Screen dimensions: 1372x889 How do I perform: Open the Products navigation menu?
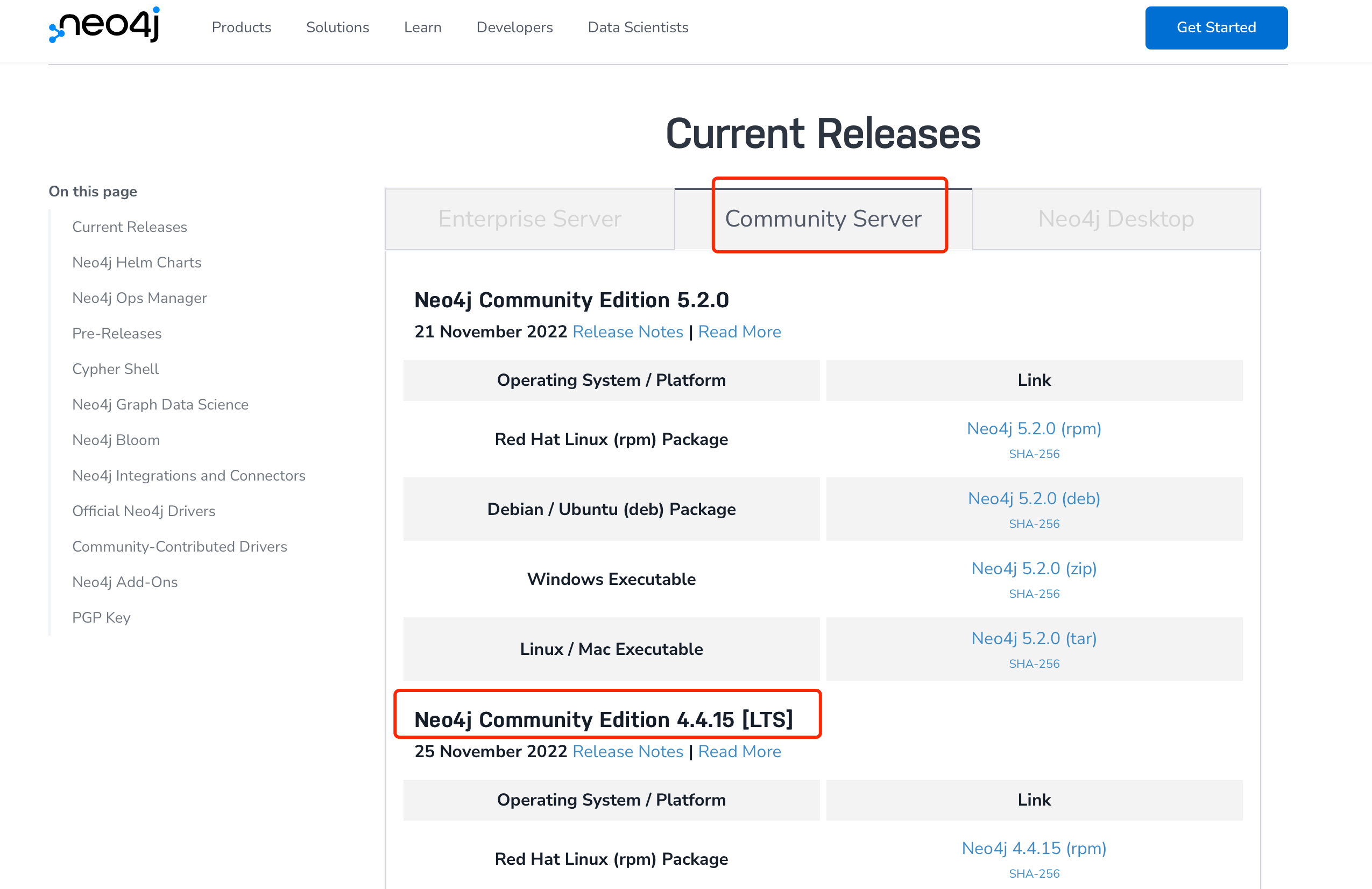click(241, 27)
